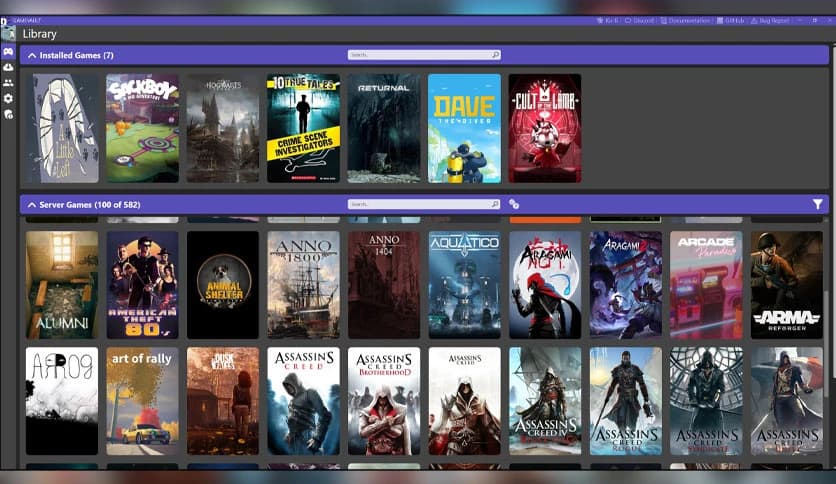Screen dimensions: 836x484
Task: Select Assassin's Creed Syndicate cover
Action: click(706, 401)
